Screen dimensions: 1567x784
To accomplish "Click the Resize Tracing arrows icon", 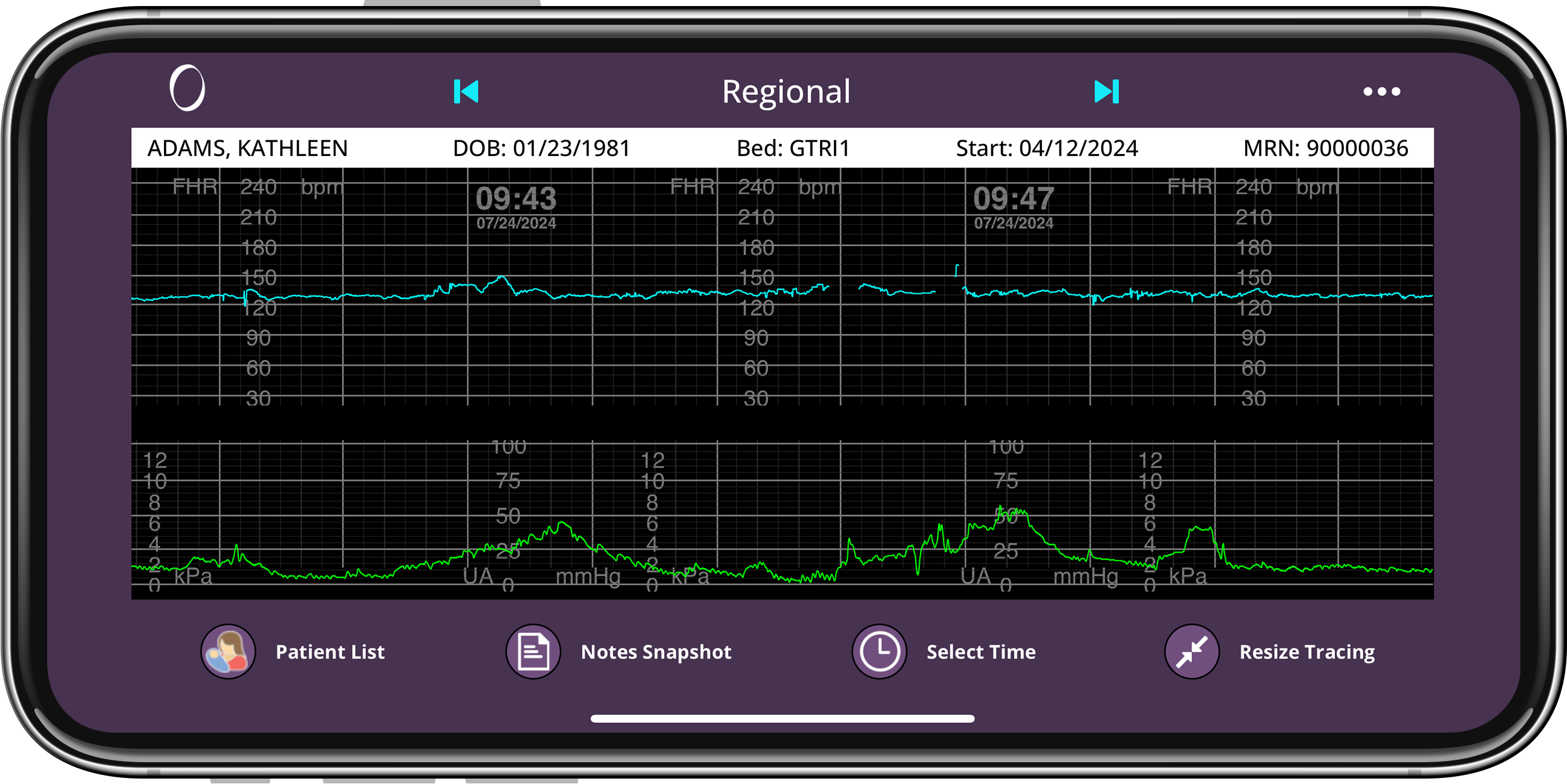I will click(x=1191, y=652).
